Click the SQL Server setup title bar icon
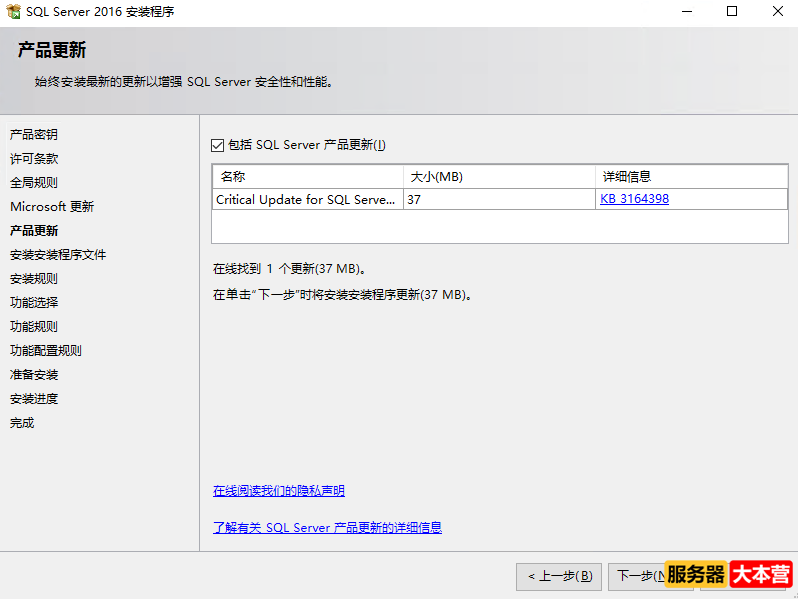Viewport: 798px width, 599px height. pyautogui.click(x=13, y=11)
